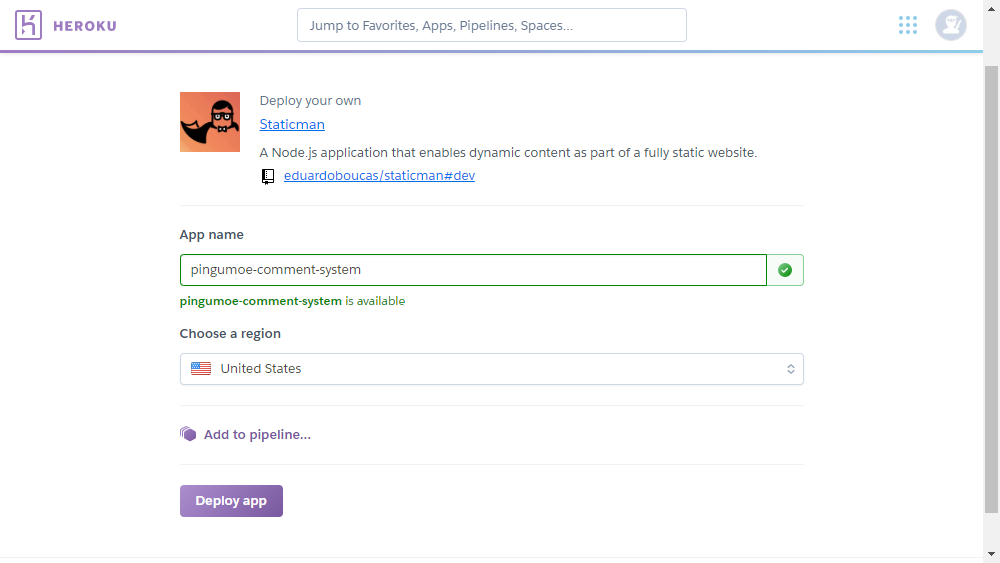Open the Staticman link
Viewport: 1000px width, 563px height.
coord(292,124)
